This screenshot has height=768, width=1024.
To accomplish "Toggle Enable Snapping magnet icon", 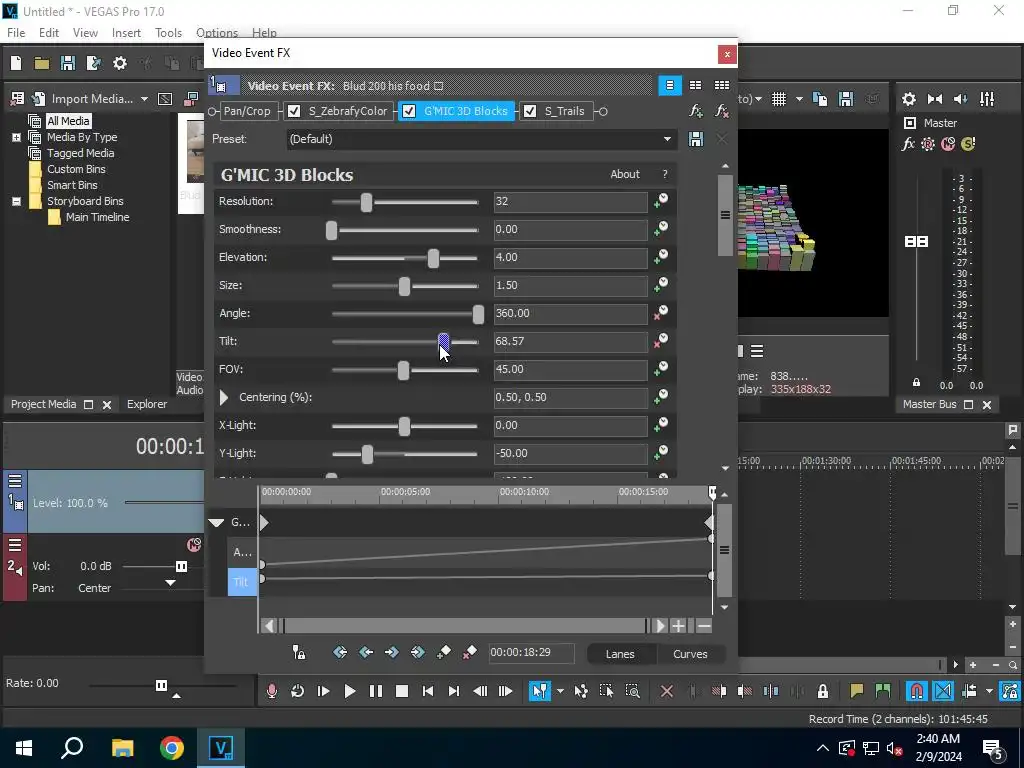I will pyautogui.click(x=917, y=691).
